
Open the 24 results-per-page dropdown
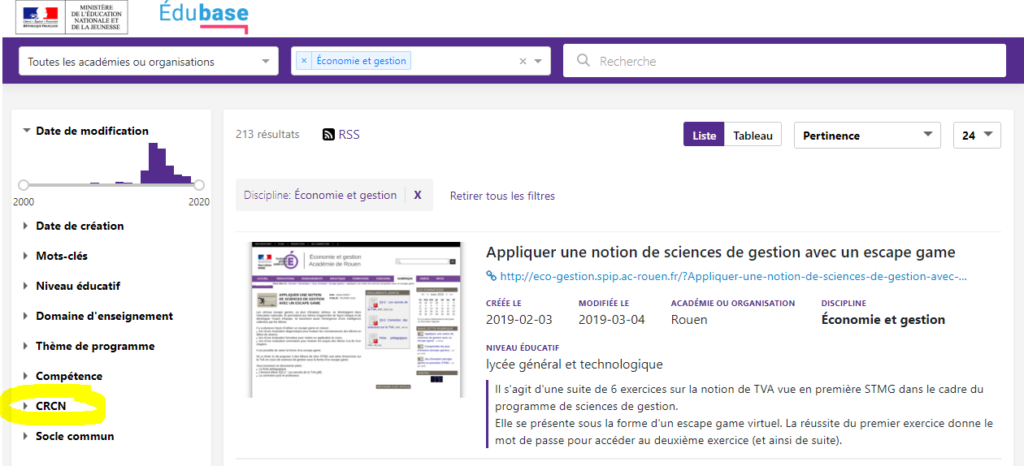977,135
